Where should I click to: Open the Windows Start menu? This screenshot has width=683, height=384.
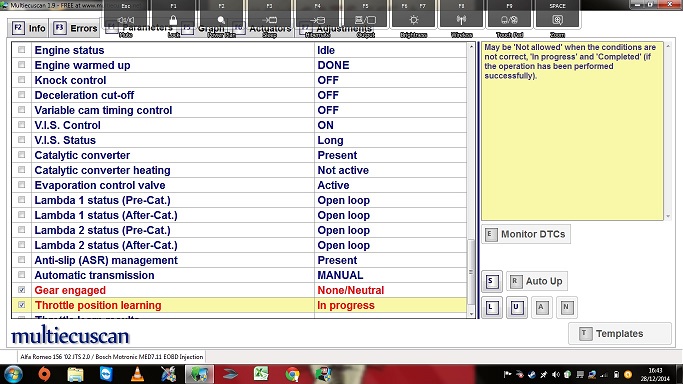coord(13,374)
